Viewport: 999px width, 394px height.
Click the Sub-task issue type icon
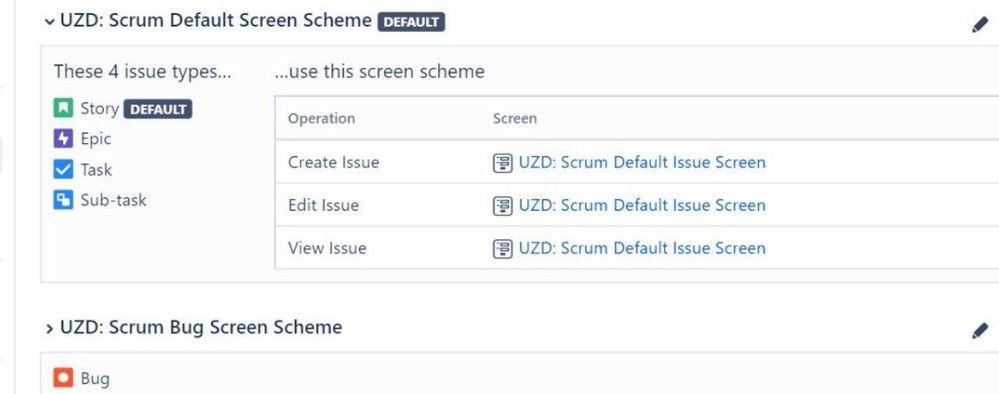click(x=63, y=200)
